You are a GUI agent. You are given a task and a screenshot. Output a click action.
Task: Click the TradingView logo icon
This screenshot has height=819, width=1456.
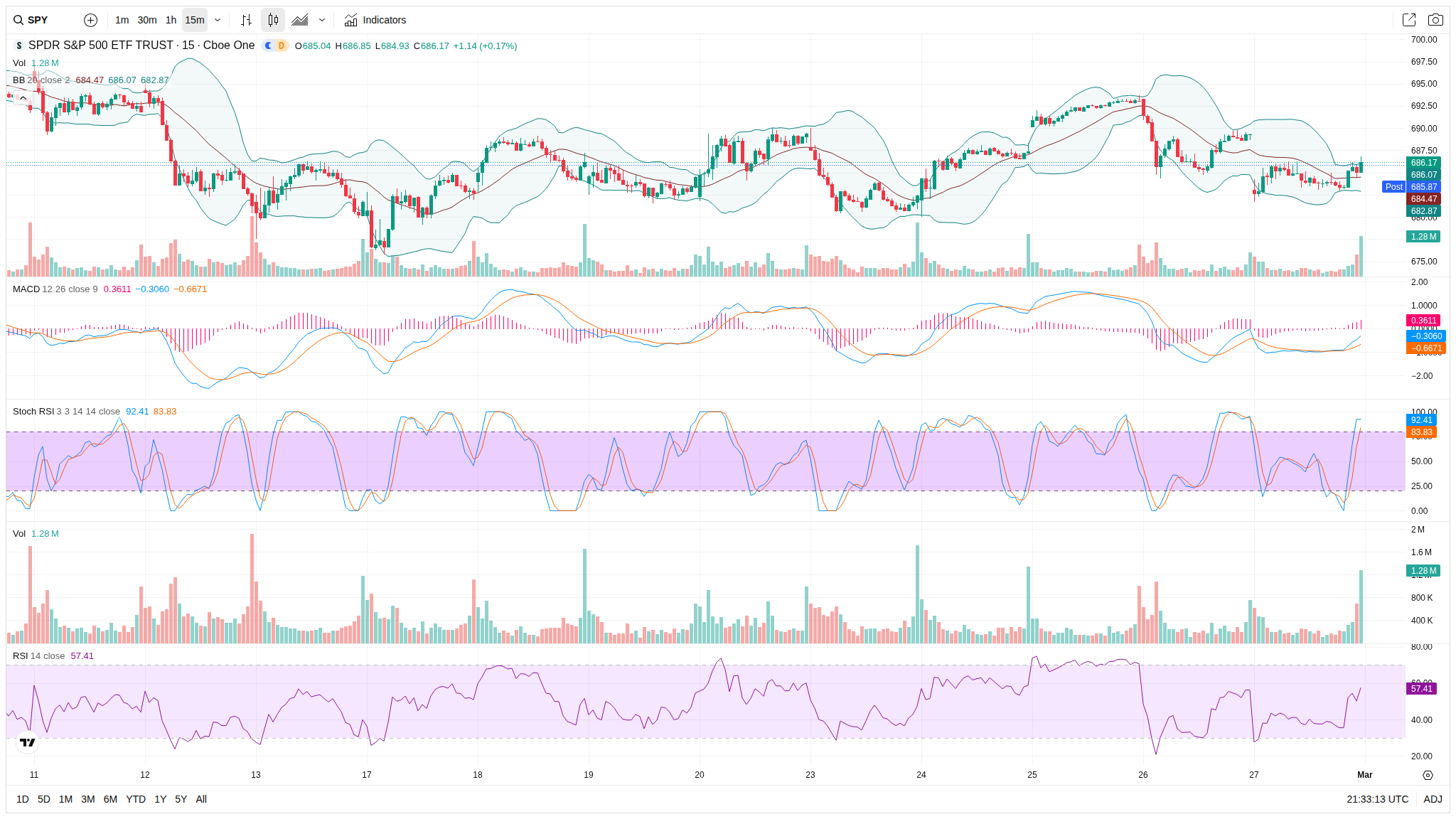pos(27,742)
